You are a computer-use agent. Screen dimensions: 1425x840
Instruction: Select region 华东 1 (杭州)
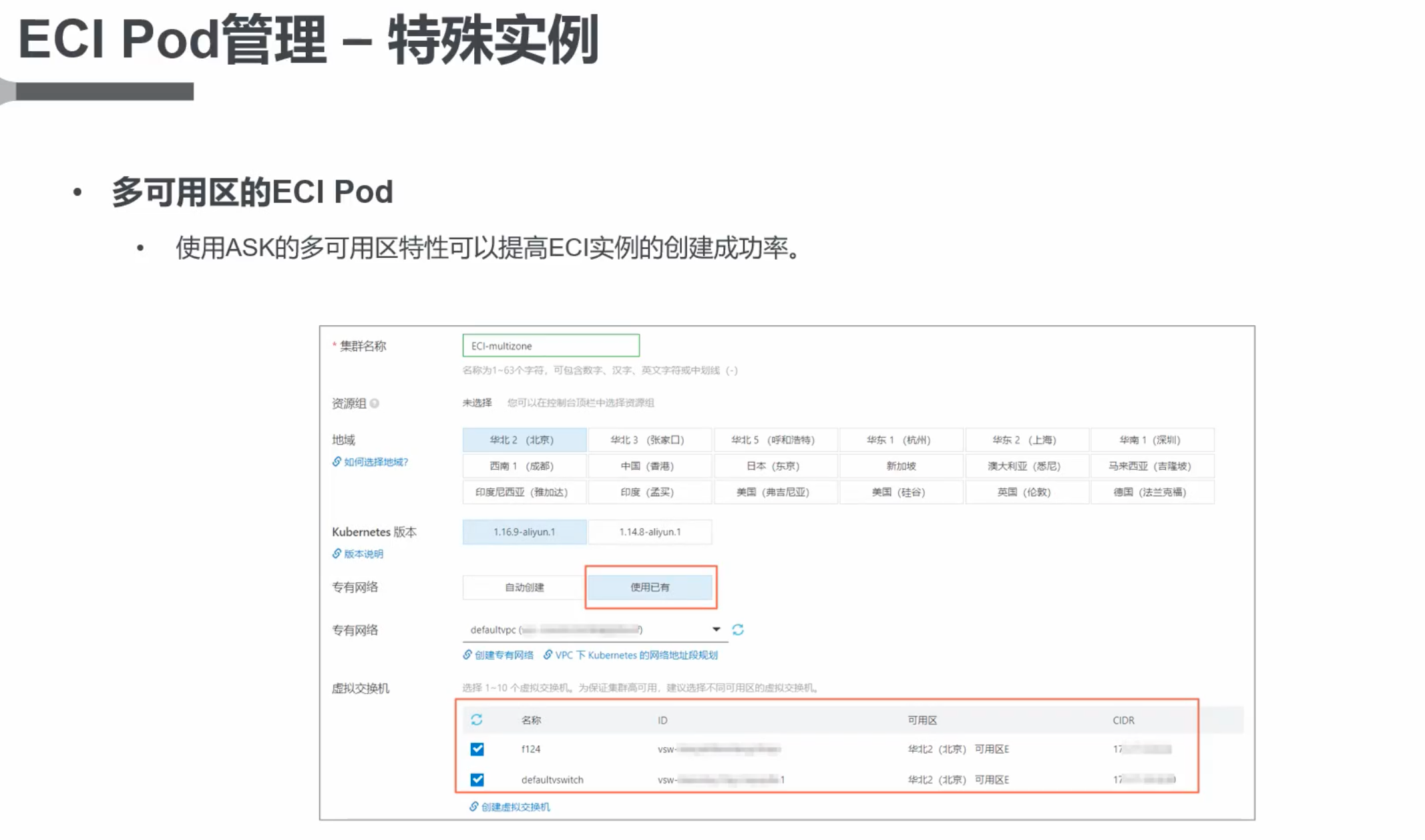coord(900,440)
